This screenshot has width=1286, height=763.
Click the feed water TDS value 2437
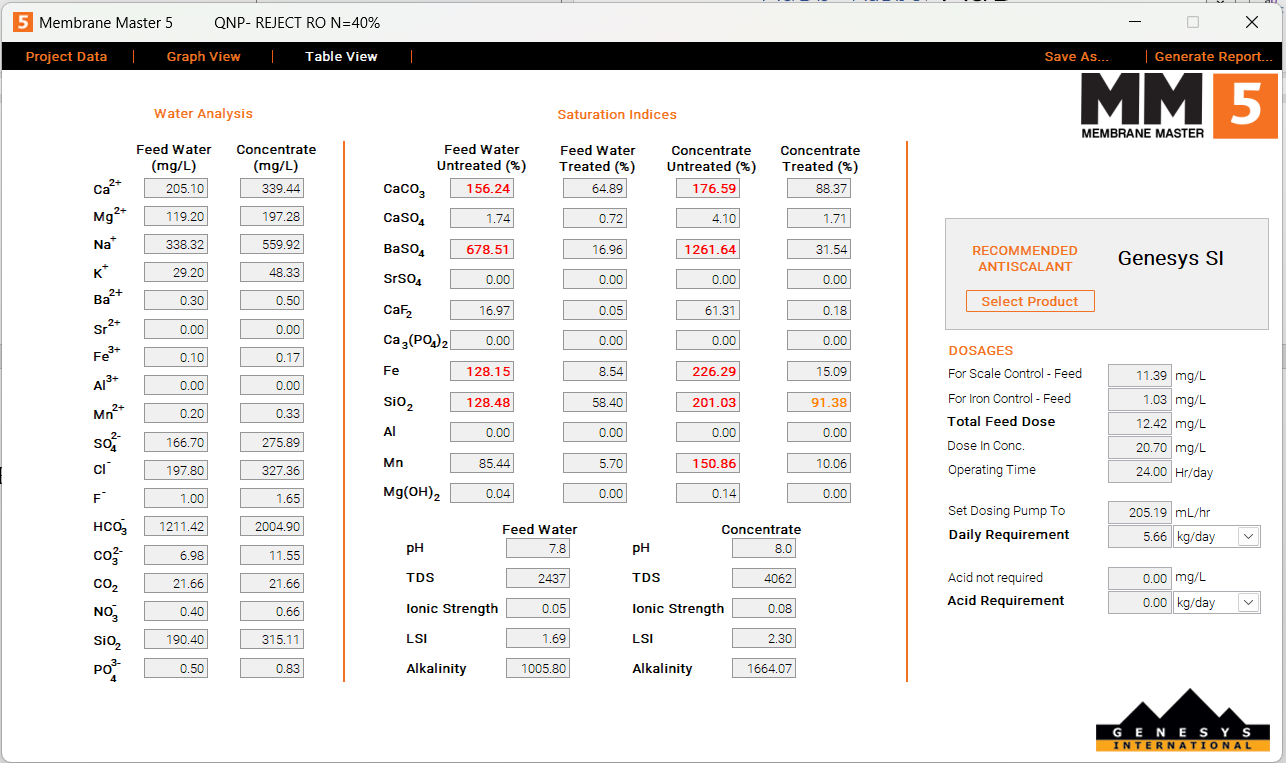538,577
